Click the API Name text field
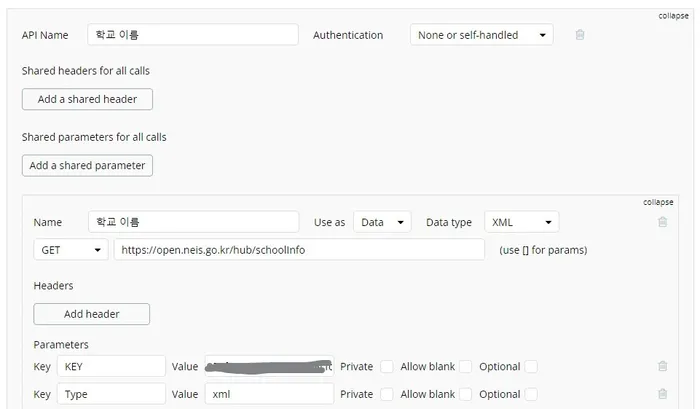The image size is (700, 409). click(192, 35)
